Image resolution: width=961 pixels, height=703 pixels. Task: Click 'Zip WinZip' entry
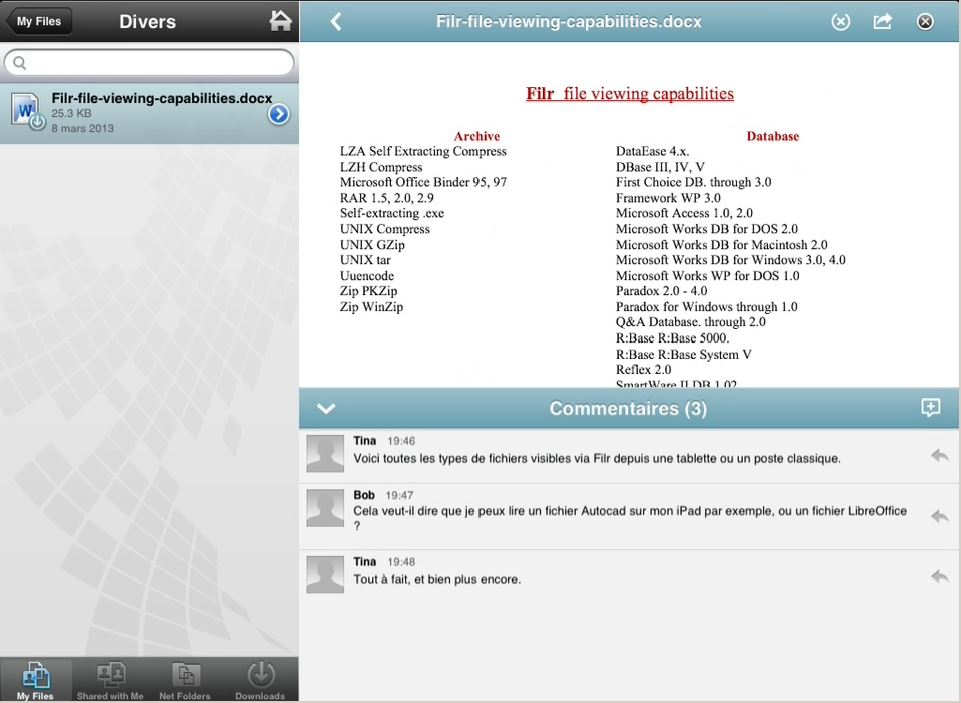pyautogui.click(x=371, y=306)
